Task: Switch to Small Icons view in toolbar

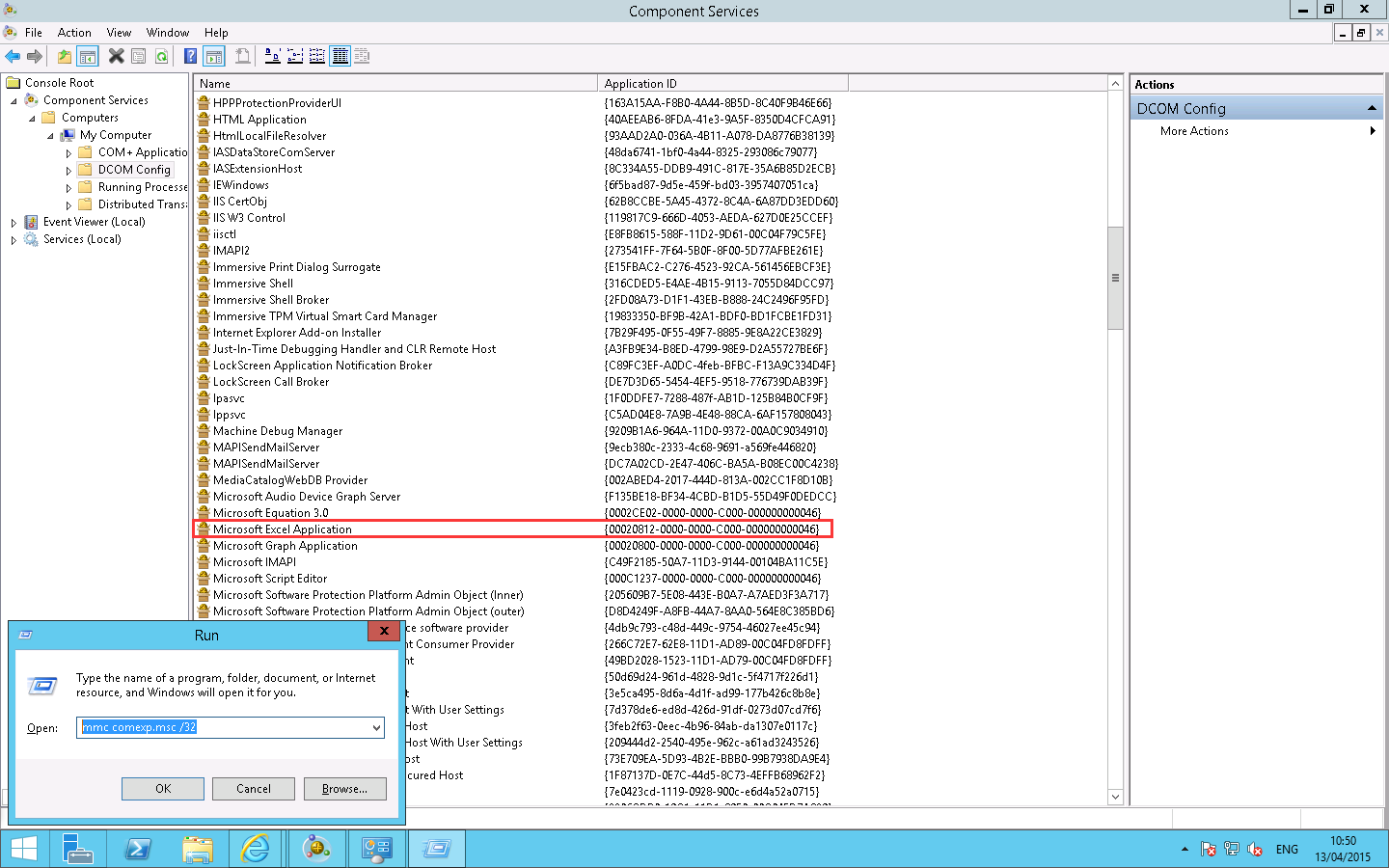Action: point(295,57)
